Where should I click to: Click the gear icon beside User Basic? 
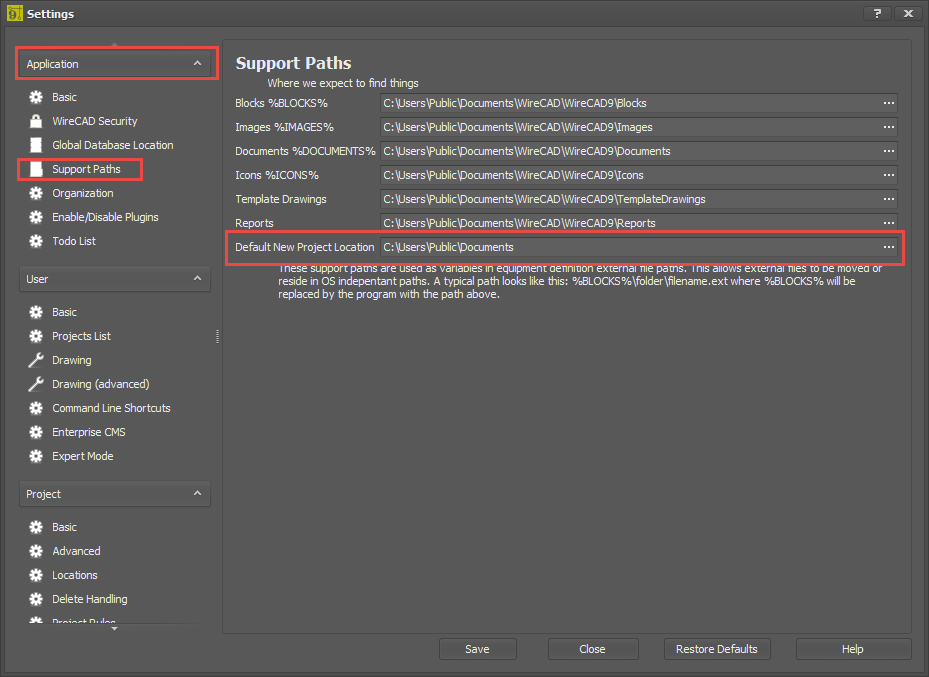click(36, 312)
